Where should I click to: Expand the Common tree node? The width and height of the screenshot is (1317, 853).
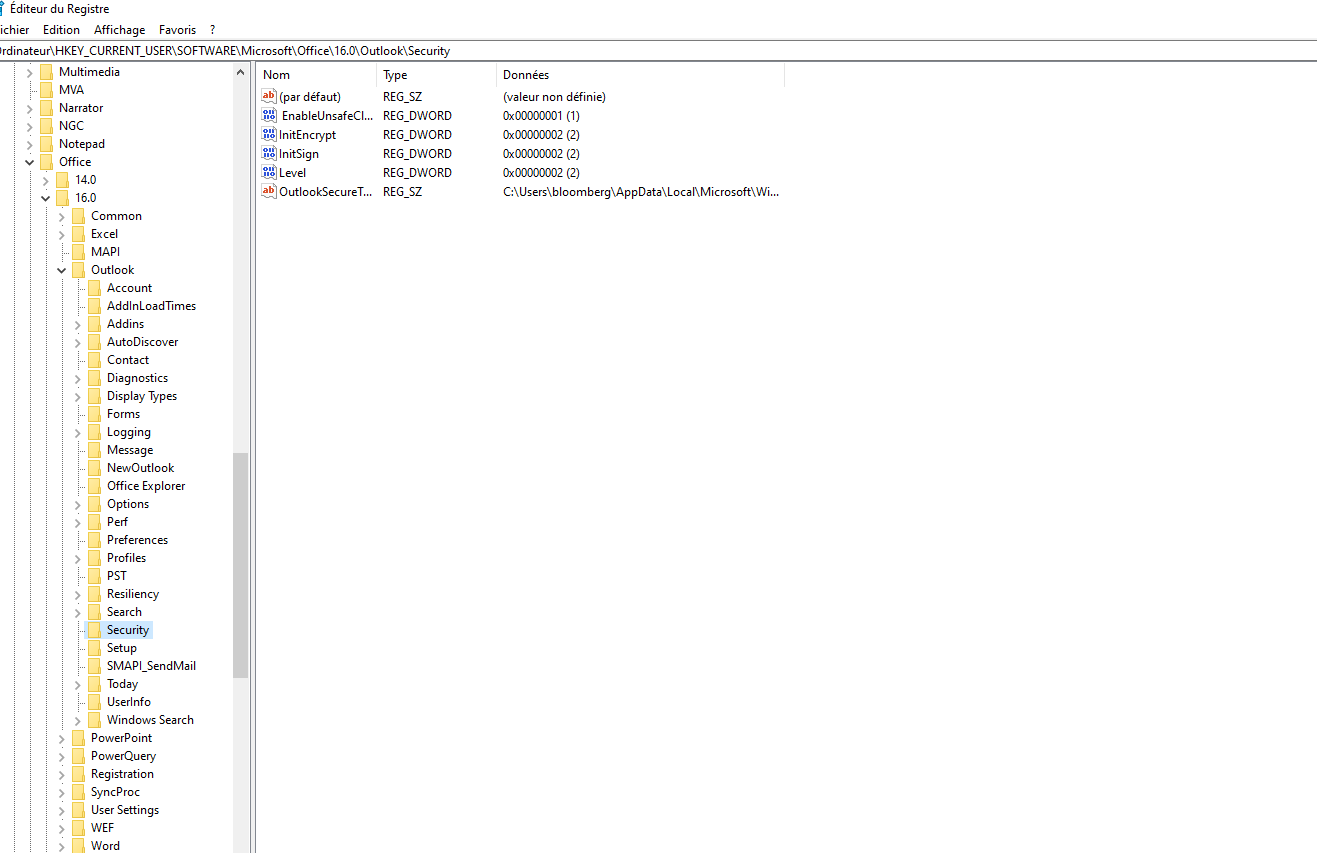click(x=61, y=216)
